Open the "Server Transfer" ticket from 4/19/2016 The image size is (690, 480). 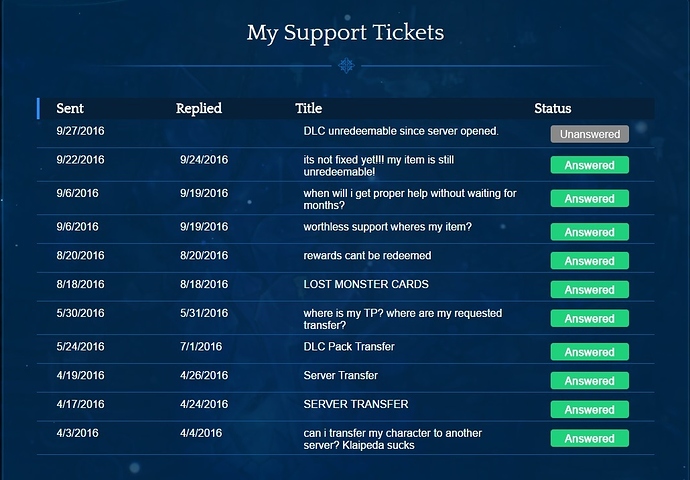(x=341, y=376)
